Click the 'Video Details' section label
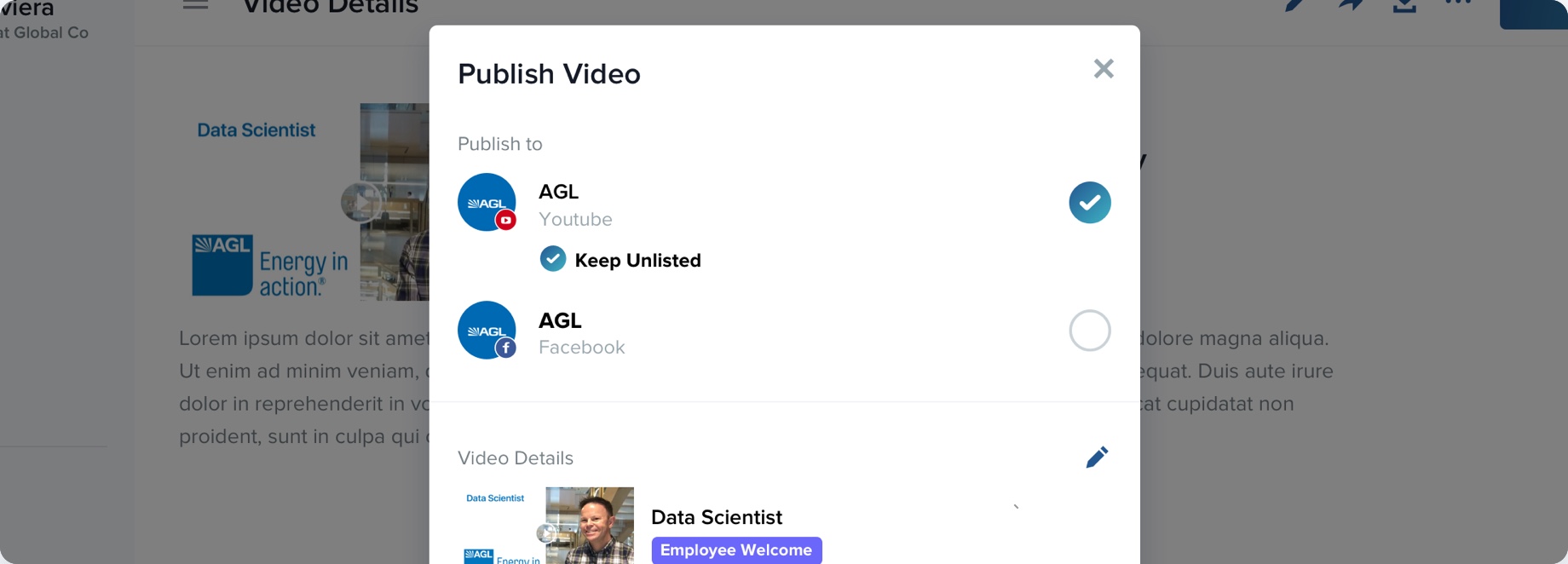The image size is (1568, 564). [x=516, y=458]
